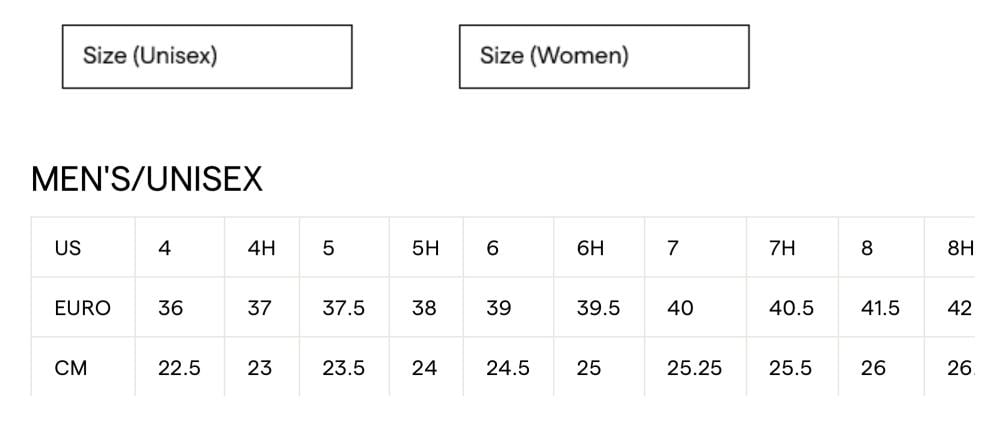Screen dimensions: 1000x429
Task: Open the Size (Women) dropdown
Action: click(604, 56)
